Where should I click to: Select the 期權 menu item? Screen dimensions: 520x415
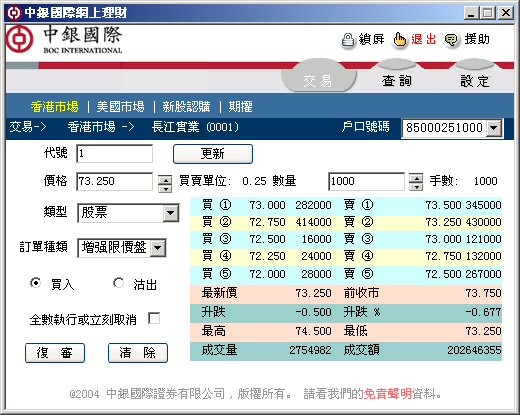pos(240,107)
